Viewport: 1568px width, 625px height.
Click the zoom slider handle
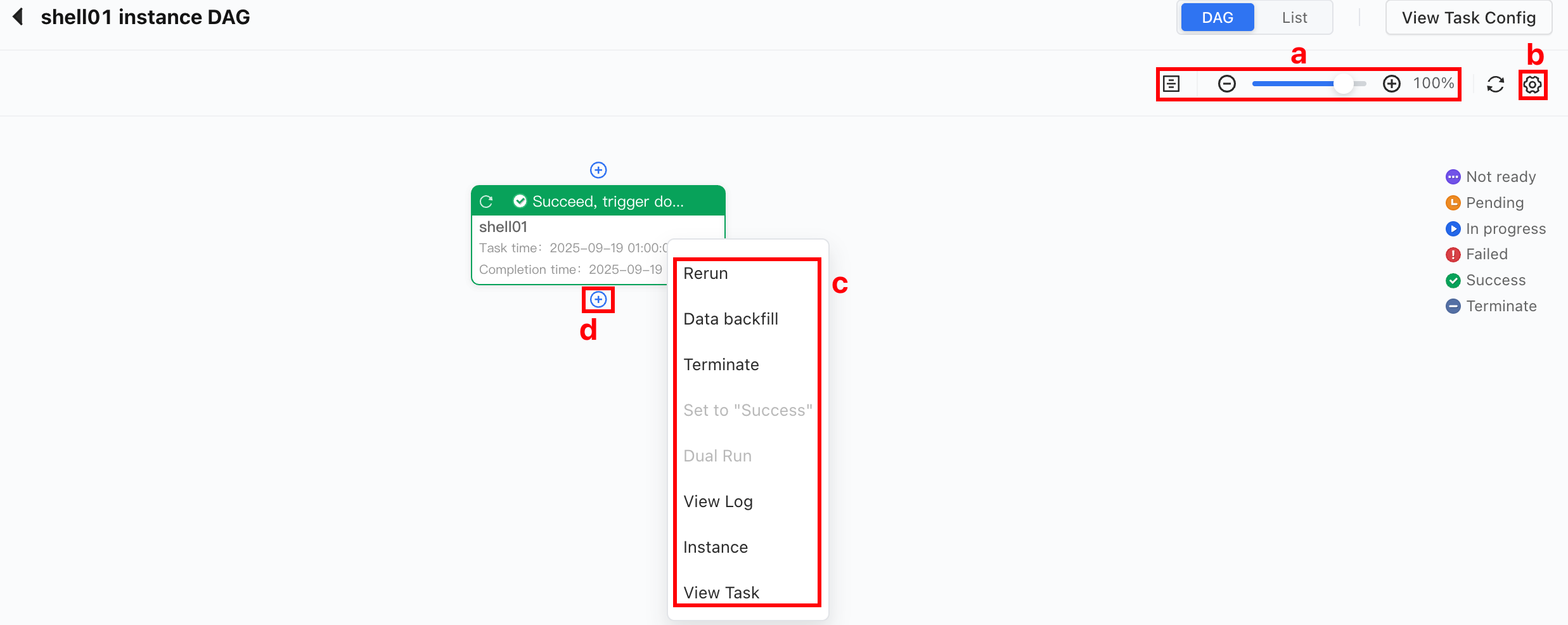point(1343,84)
